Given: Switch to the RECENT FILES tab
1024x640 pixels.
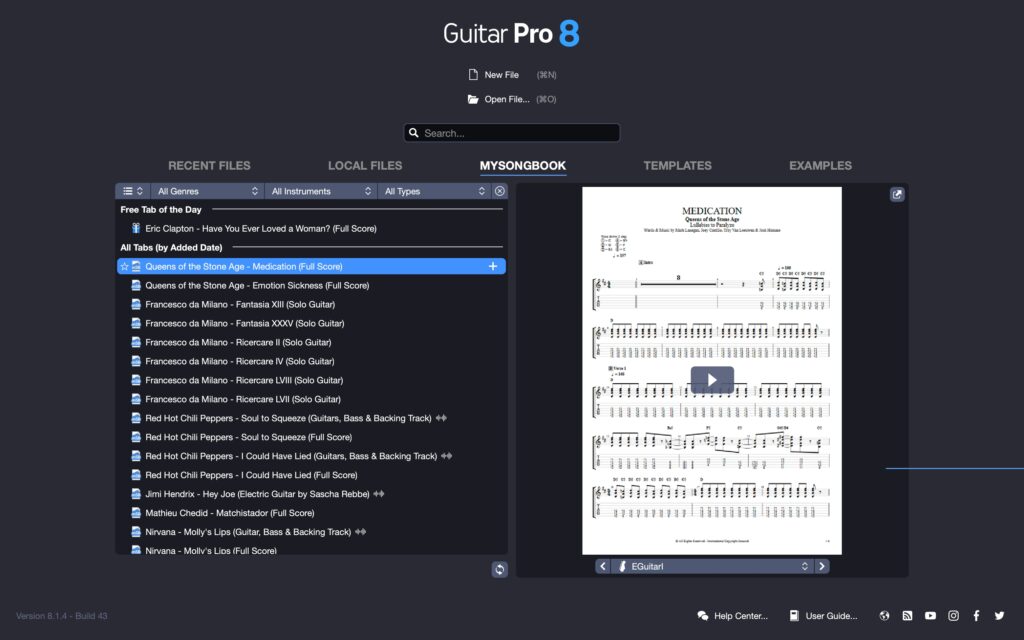Looking at the screenshot, I should pyautogui.click(x=209, y=165).
